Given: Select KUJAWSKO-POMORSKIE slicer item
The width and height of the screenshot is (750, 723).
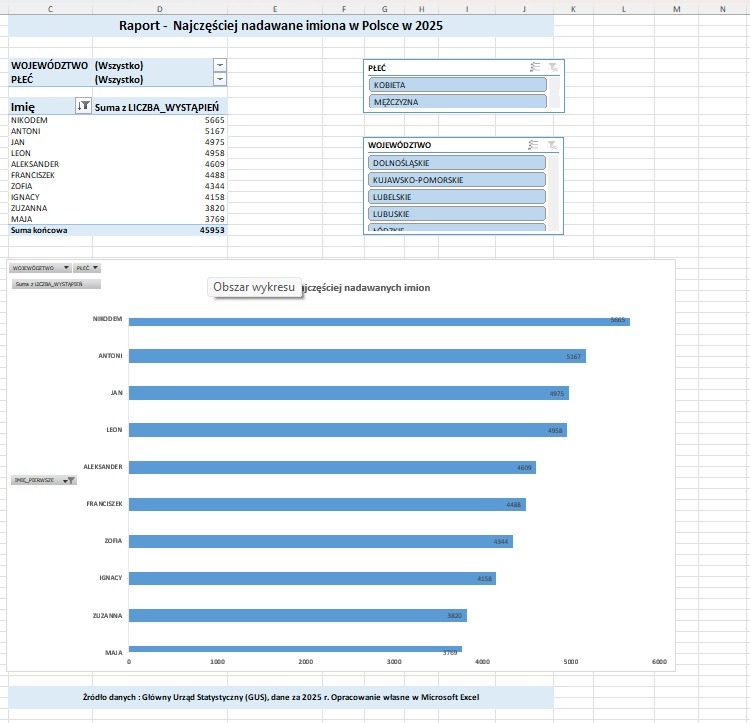Looking at the screenshot, I should point(457,180).
